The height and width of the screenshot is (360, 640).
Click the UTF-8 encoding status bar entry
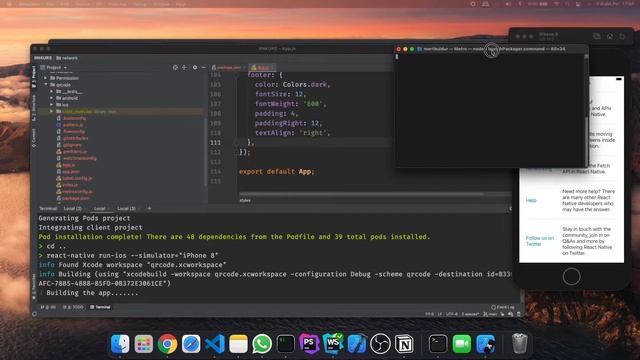[451, 314]
